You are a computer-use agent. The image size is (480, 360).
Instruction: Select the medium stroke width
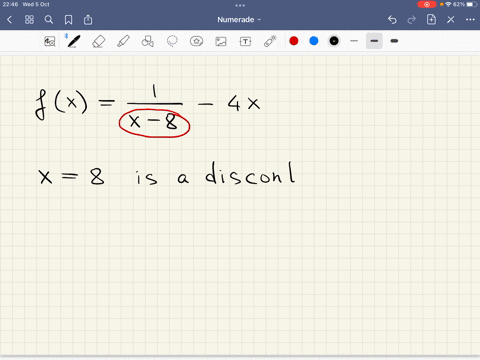pos(374,41)
